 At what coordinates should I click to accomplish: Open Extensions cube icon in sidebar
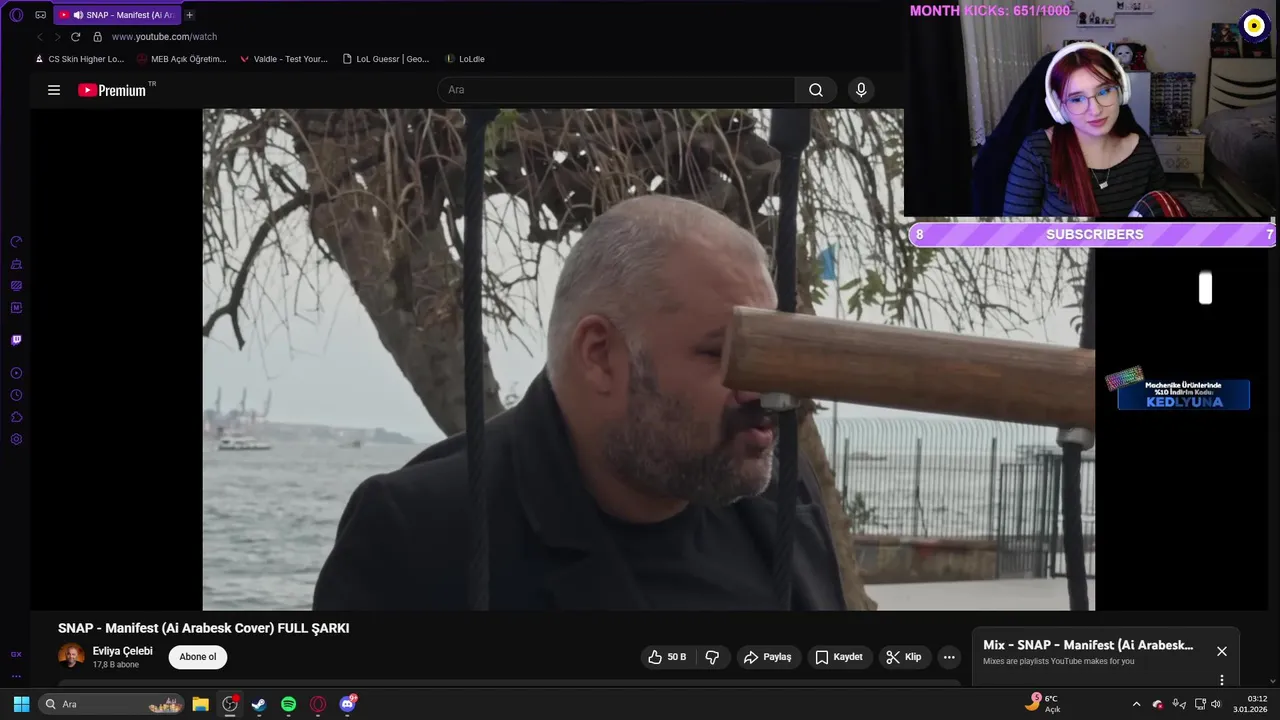point(16,417)
